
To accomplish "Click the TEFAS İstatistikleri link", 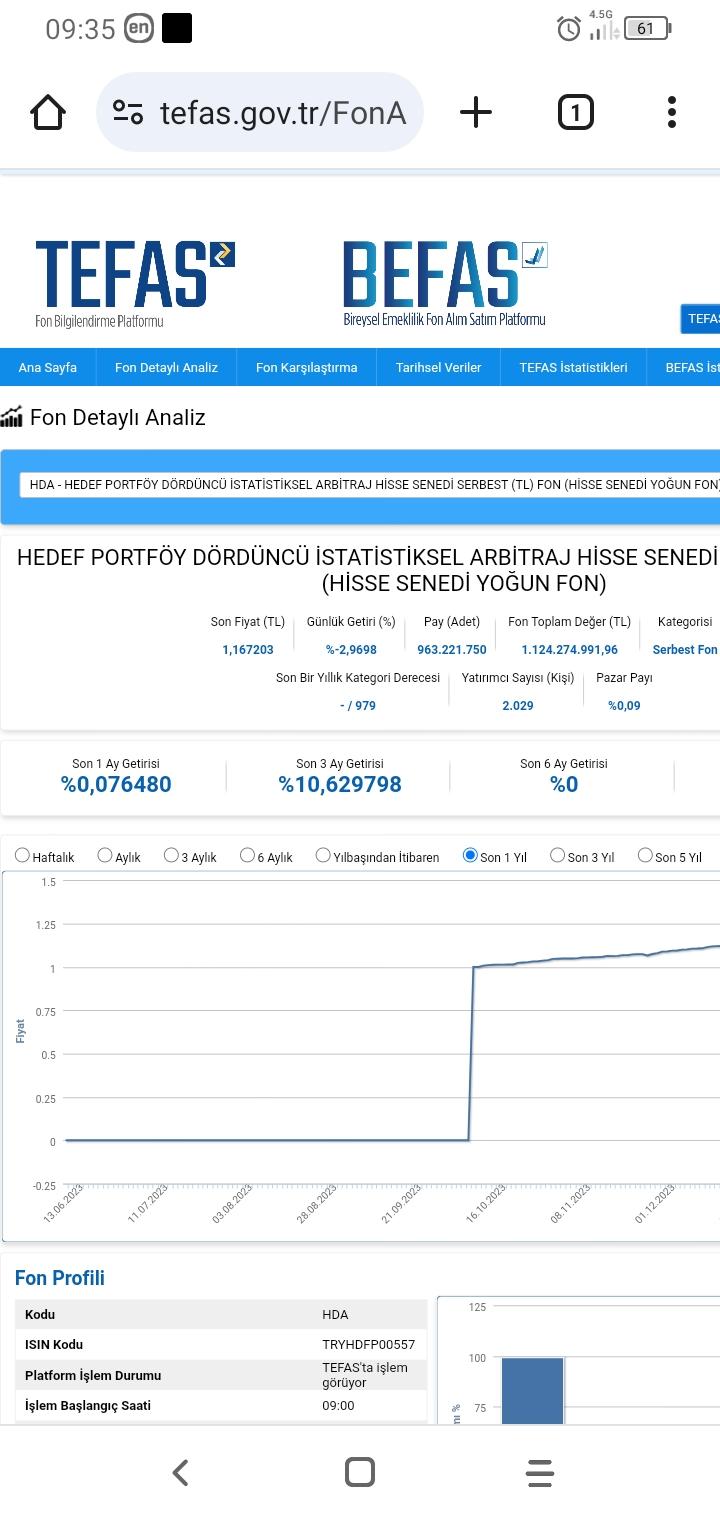I will [573, 367].
